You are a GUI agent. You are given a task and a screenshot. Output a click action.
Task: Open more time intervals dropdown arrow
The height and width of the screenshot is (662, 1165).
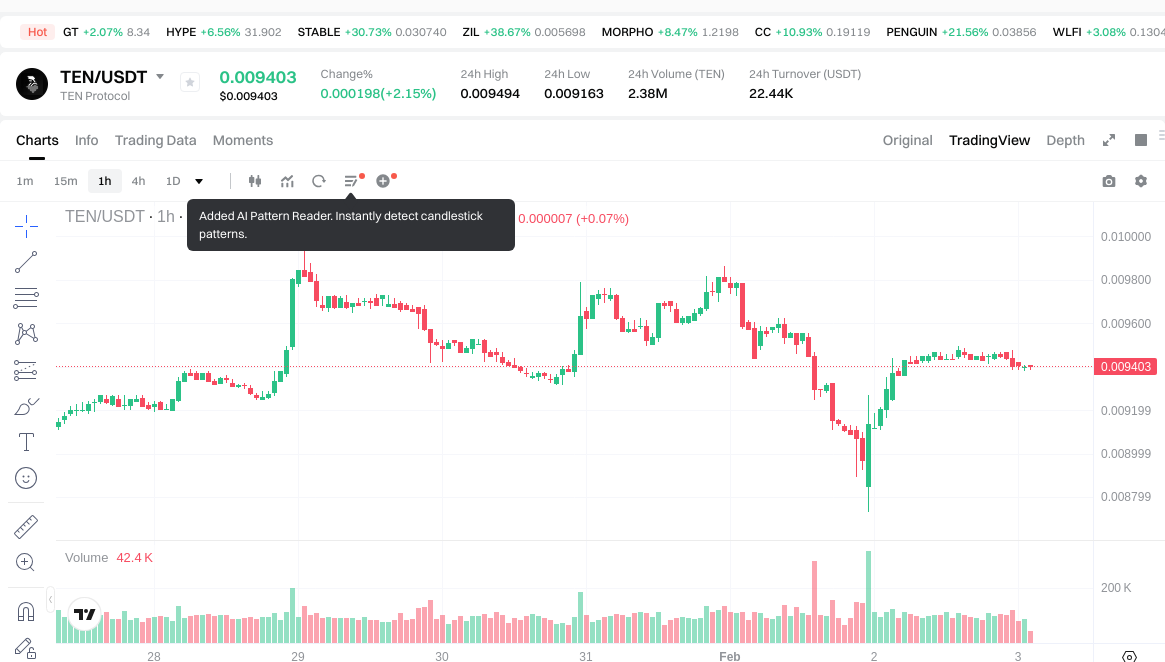tap(199, 181)
